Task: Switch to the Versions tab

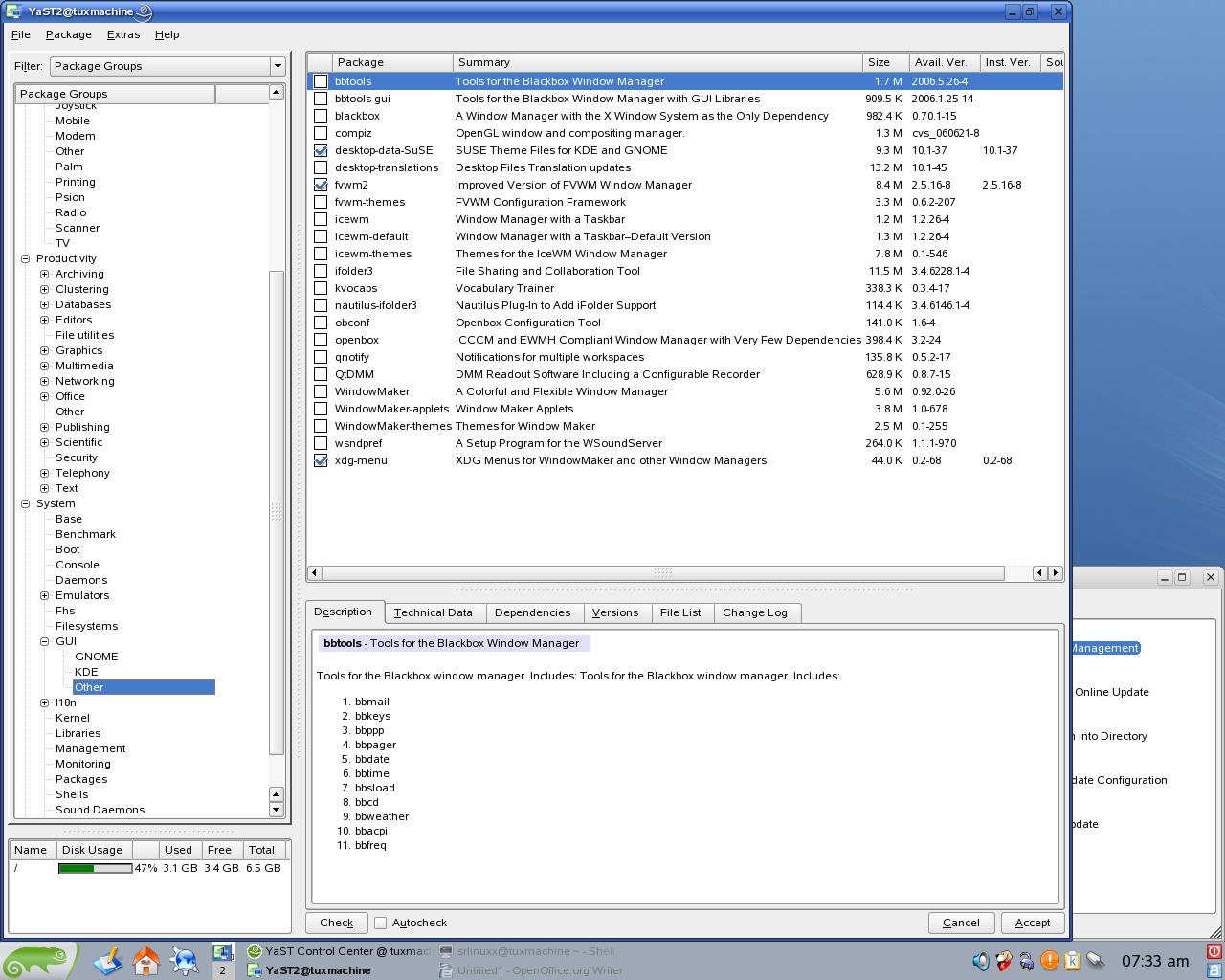Action: pyautogui.click(x=615, y=612)
